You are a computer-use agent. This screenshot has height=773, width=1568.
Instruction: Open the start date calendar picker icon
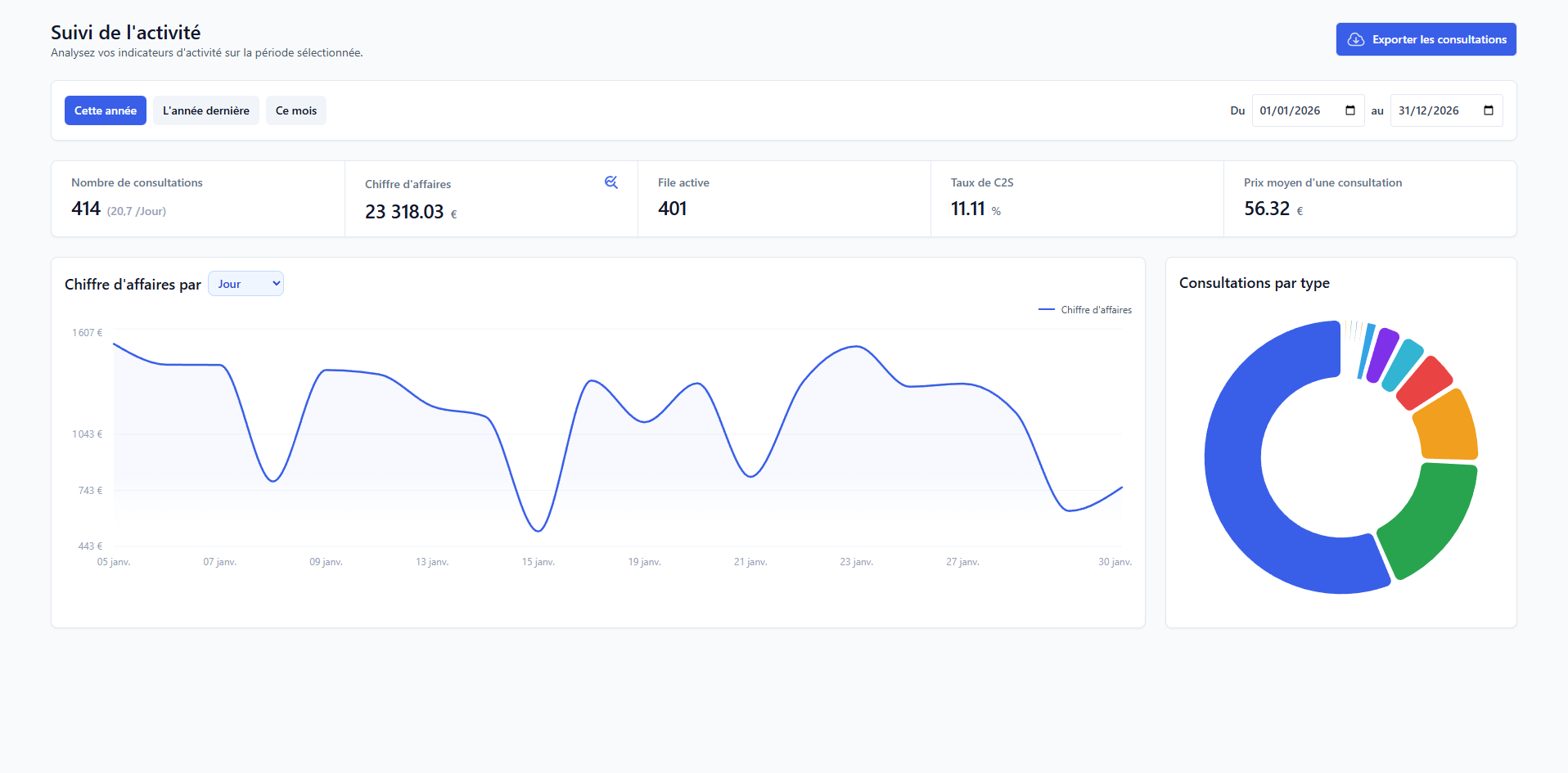[x=1350, y=110]
